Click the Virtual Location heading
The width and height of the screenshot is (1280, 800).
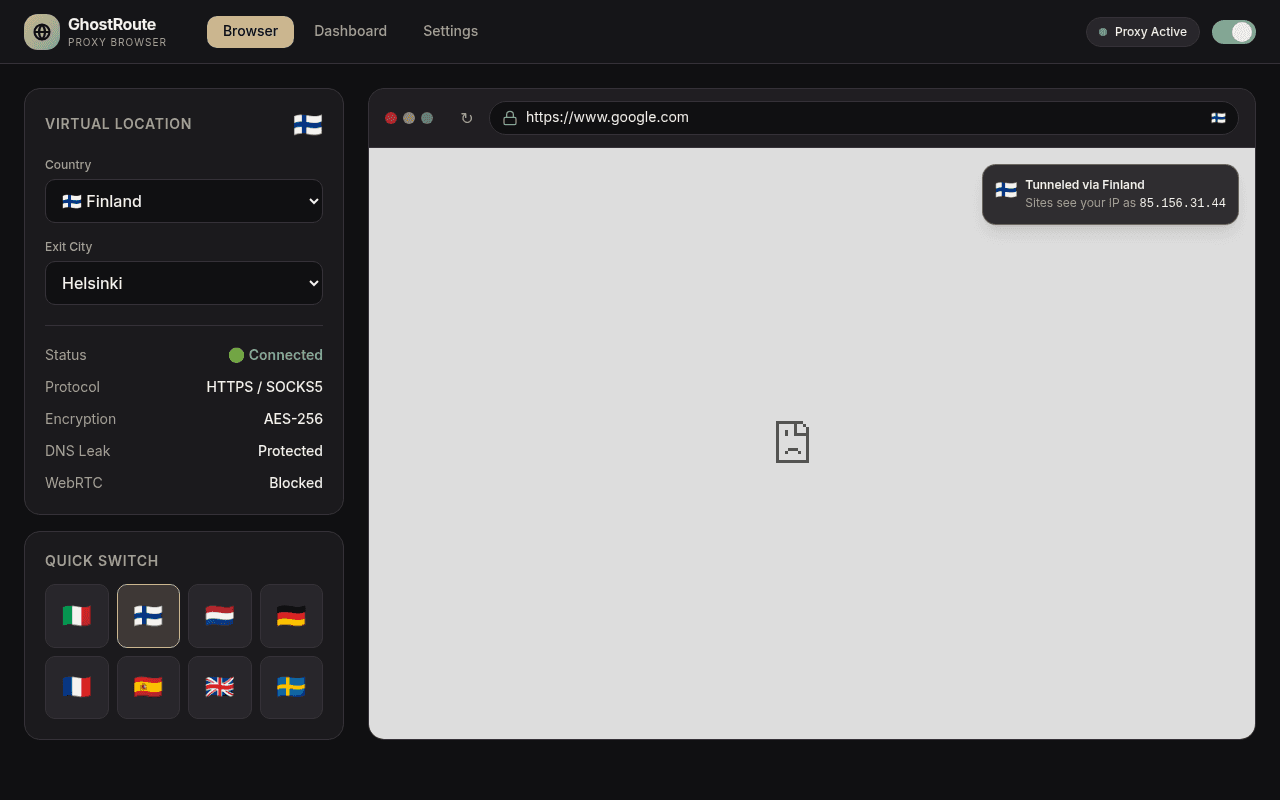pyautogui.click(x=118, y=124)
